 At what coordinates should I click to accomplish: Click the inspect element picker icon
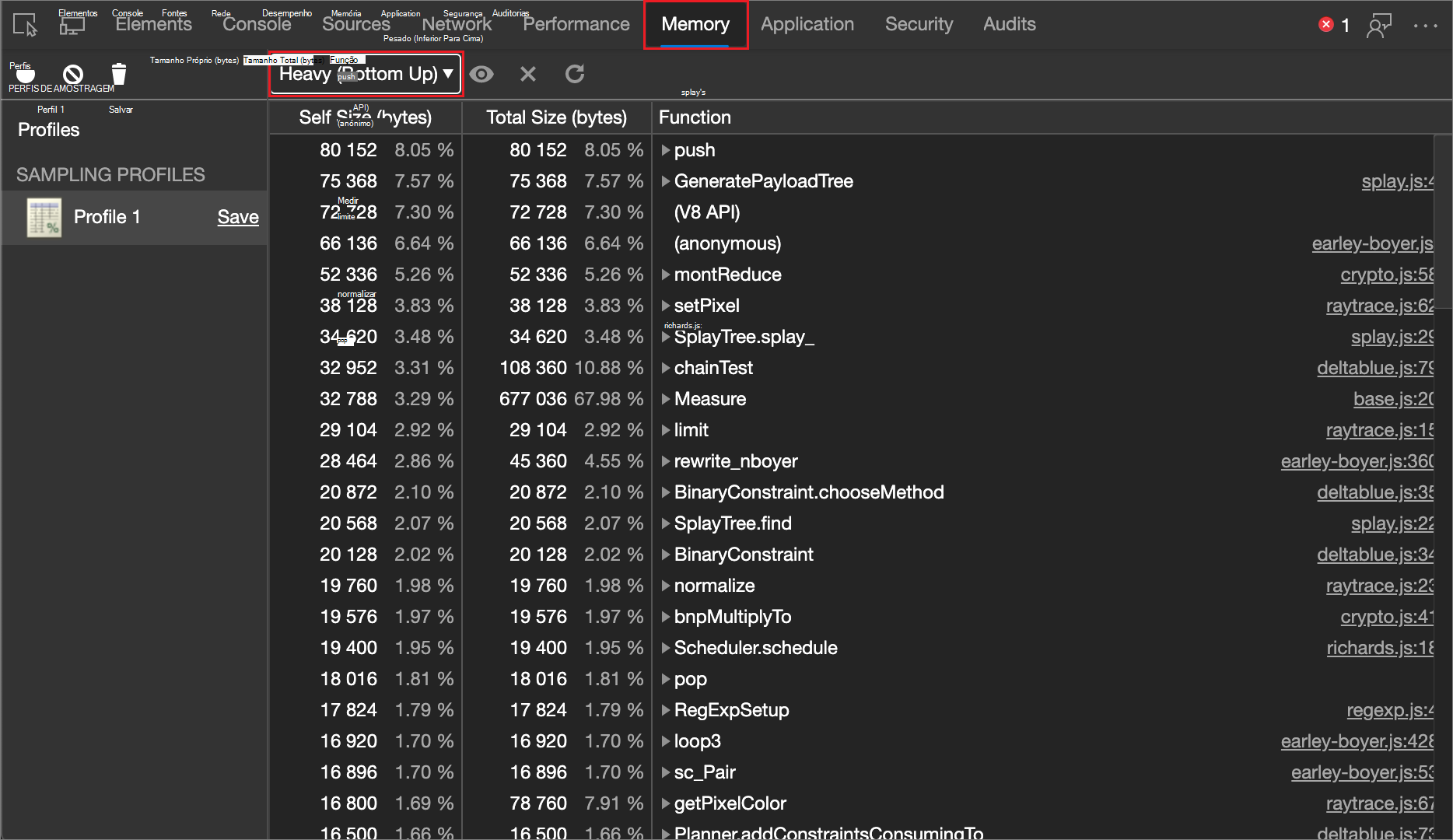(25, 26)
